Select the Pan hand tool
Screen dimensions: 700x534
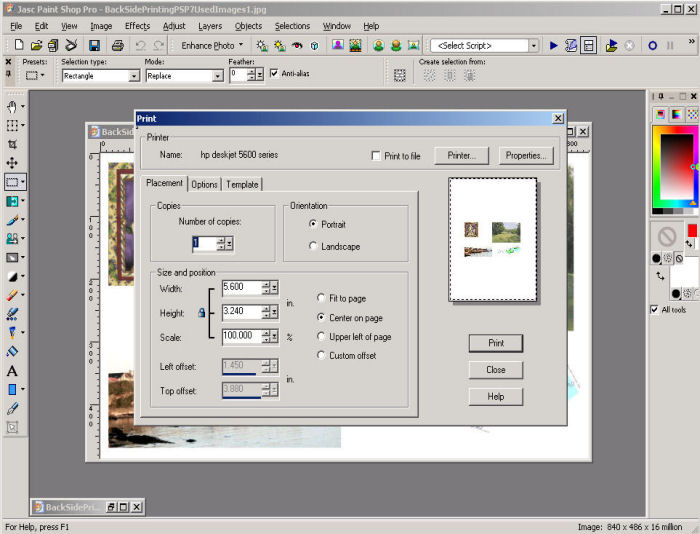coord(12,106)
